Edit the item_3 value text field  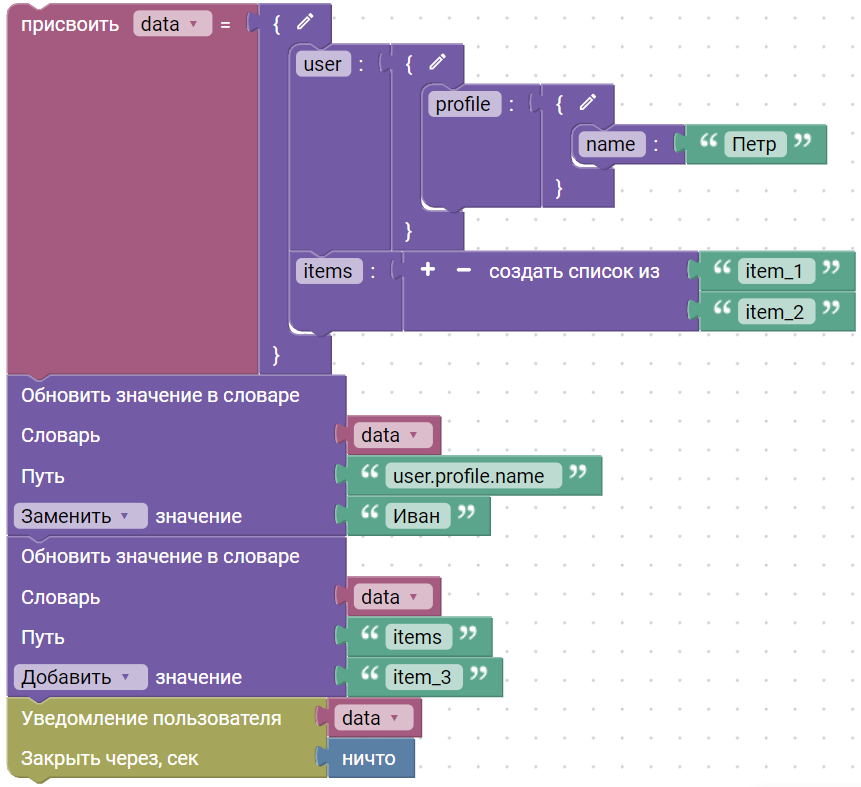(421, 678)
